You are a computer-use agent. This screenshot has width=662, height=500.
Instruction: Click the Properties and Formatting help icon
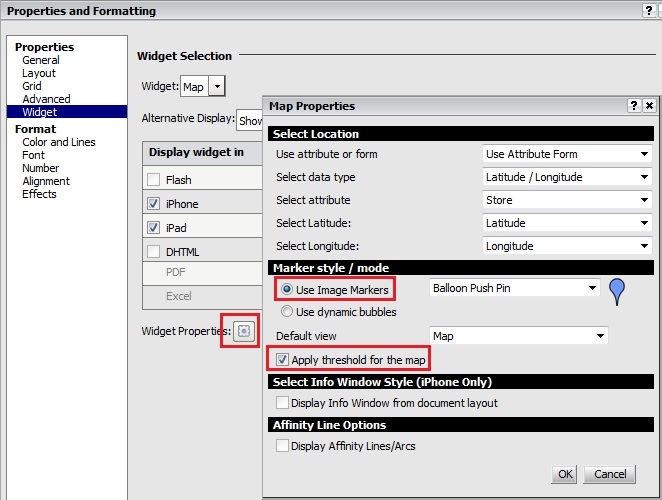pos(648,10)
